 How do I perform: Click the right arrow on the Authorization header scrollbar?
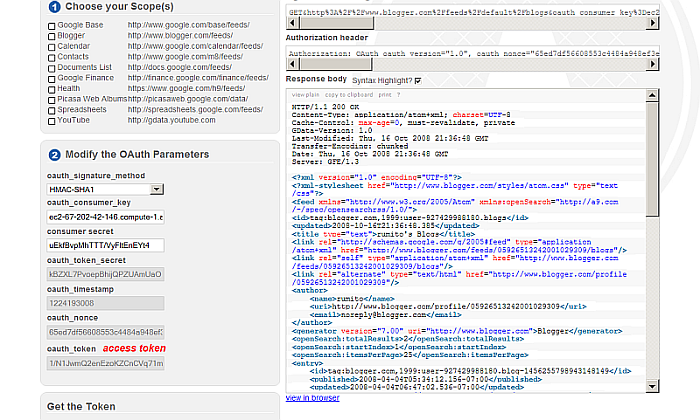(653, 64)
